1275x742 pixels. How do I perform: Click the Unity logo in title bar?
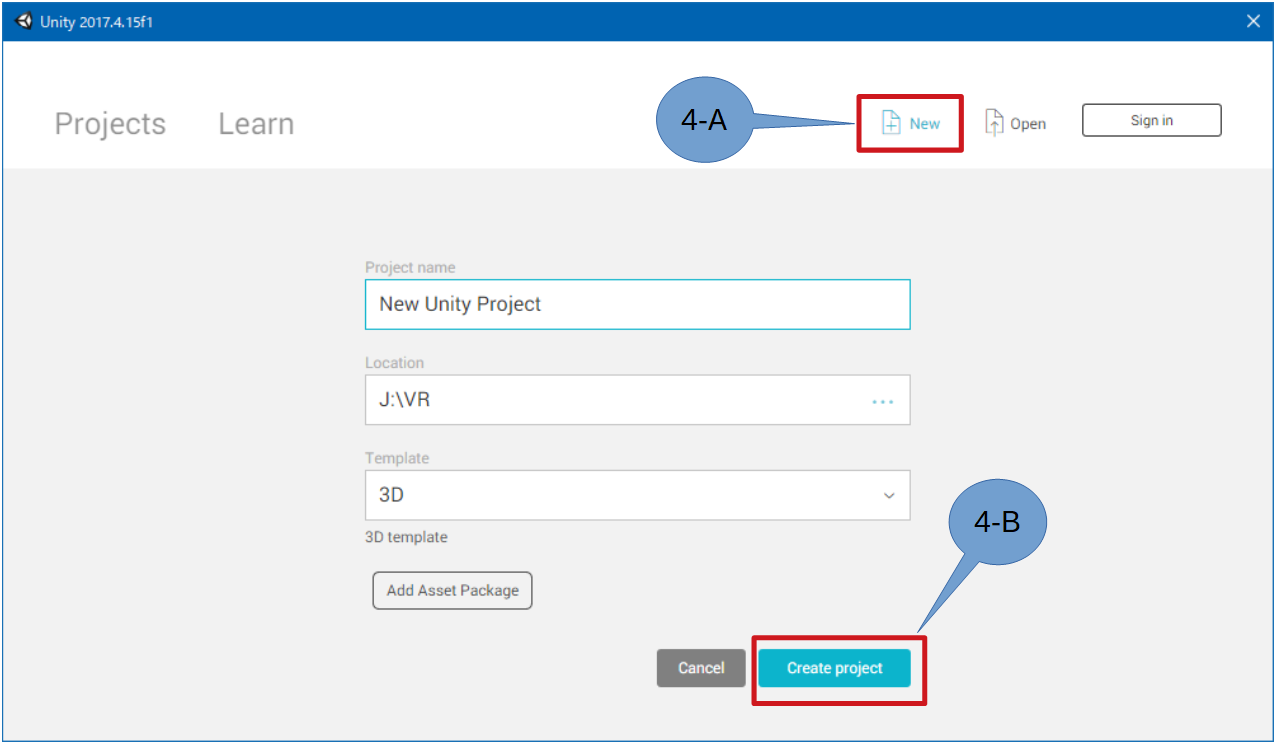(24, 21)
